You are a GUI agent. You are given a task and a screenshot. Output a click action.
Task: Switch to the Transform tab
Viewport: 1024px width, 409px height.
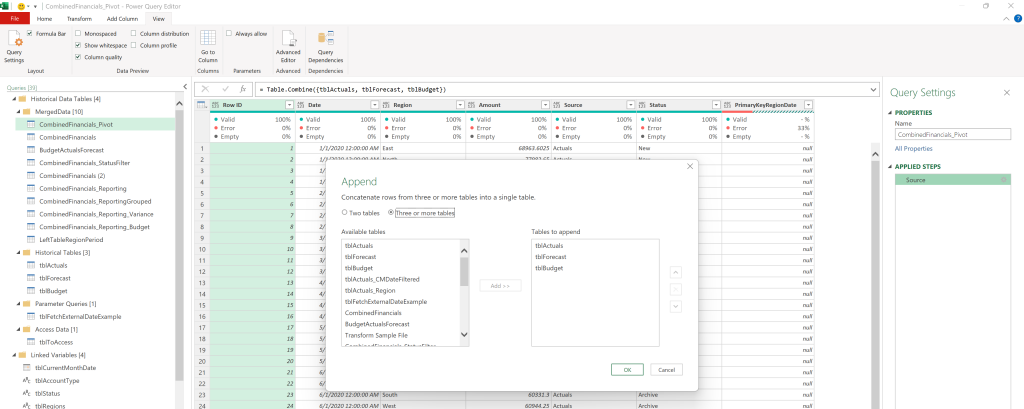80,19
